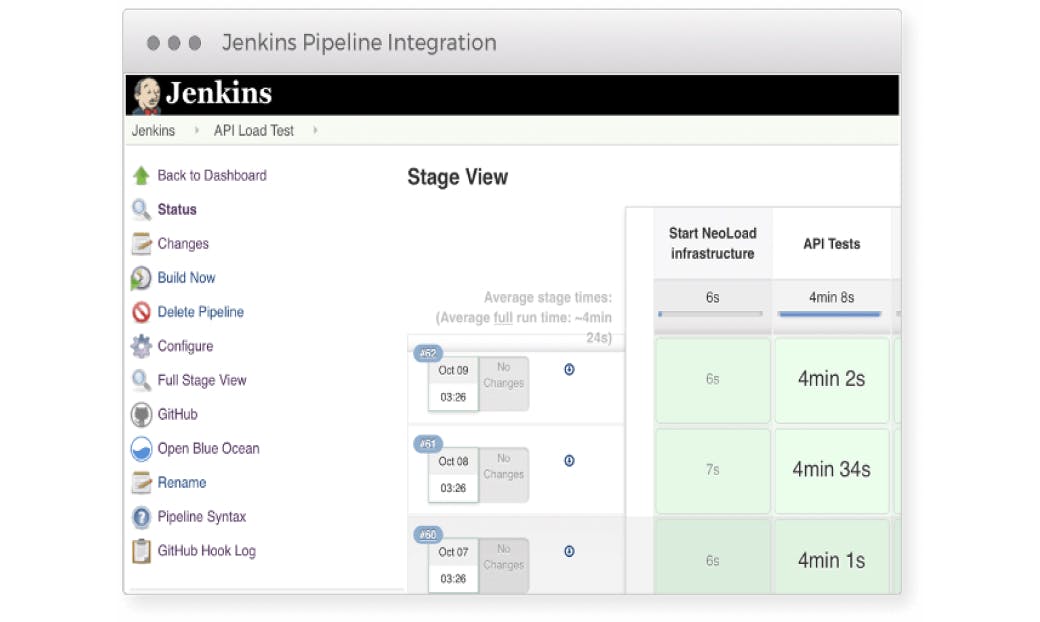Screen dimensions: 1040x622
Task: Open the Full Stage View link
Action: (201, 380)
